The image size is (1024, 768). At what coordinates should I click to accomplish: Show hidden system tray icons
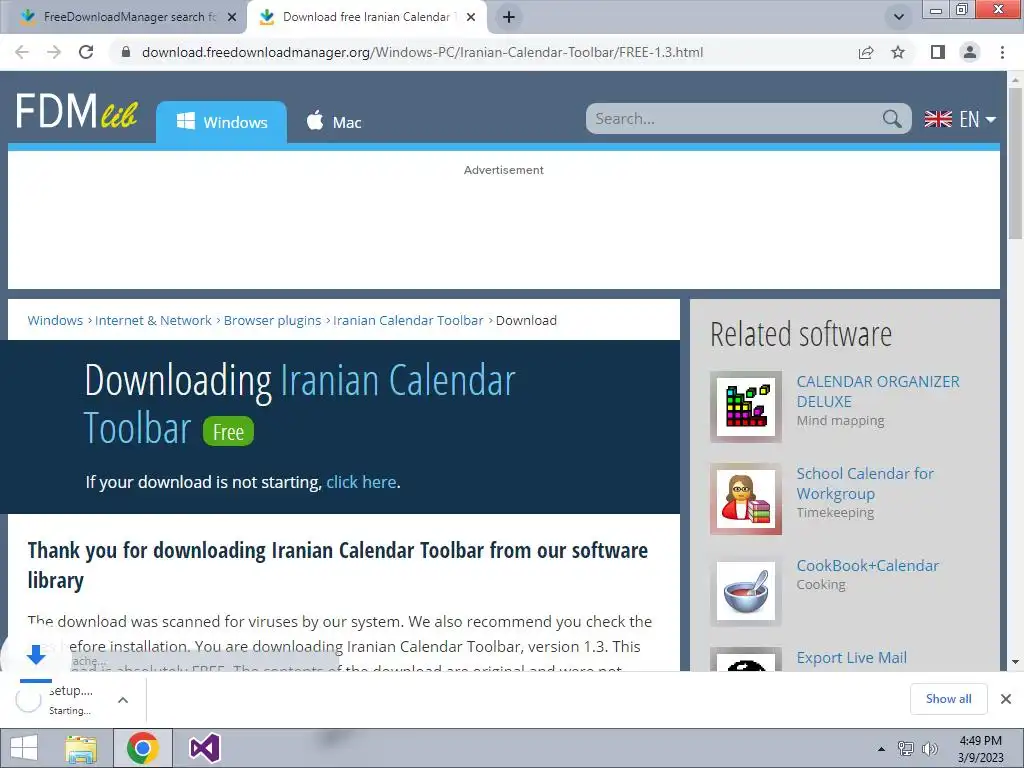881,749
